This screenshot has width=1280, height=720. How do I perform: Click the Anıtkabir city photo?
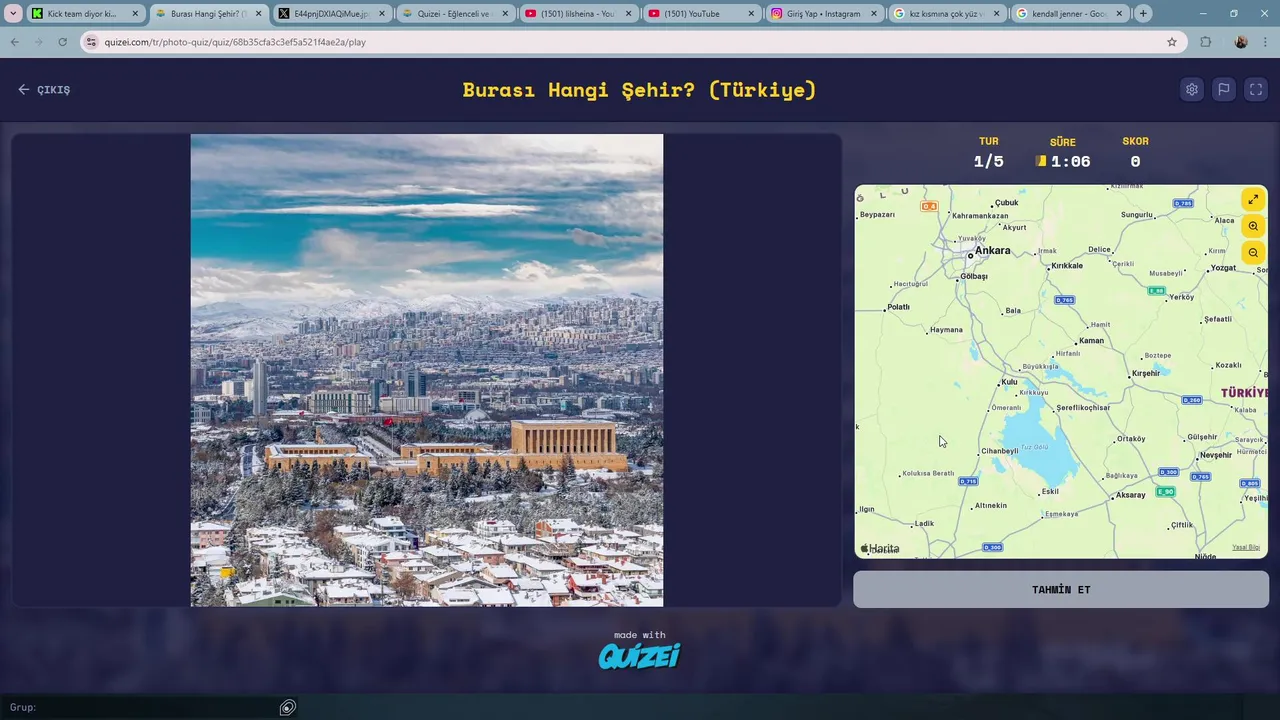pyautogui.click(x=427, y=370)
